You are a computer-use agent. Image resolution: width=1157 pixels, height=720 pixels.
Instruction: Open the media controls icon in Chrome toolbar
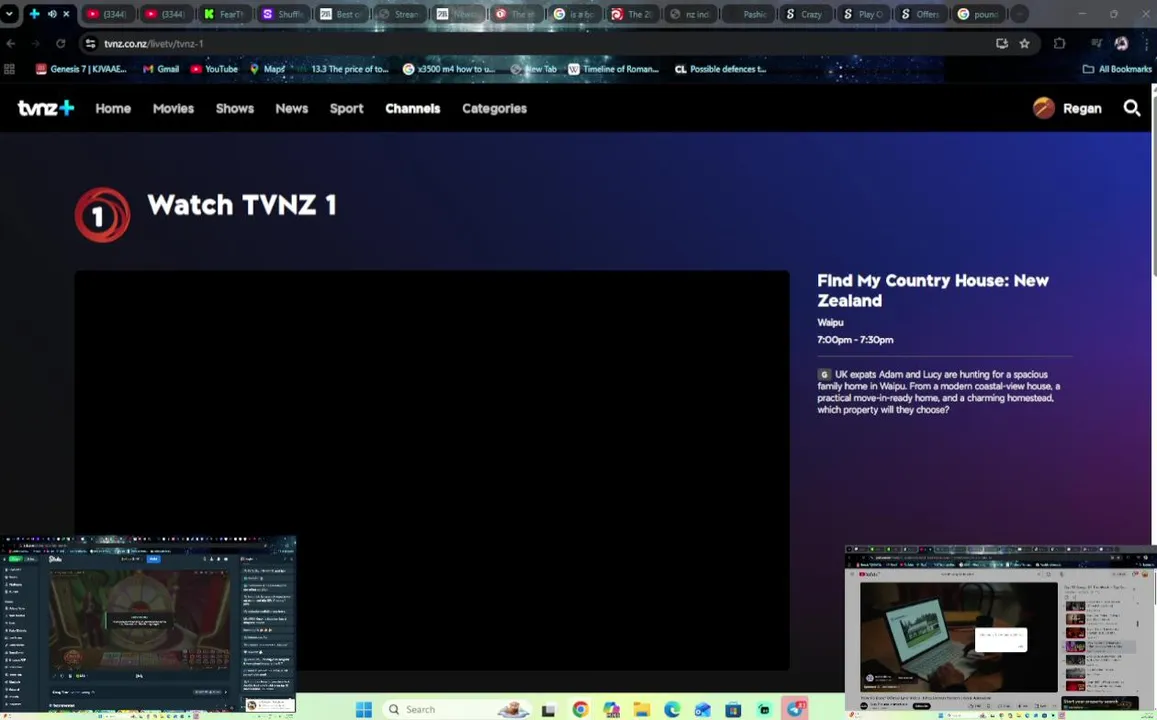pos(1096,44)
